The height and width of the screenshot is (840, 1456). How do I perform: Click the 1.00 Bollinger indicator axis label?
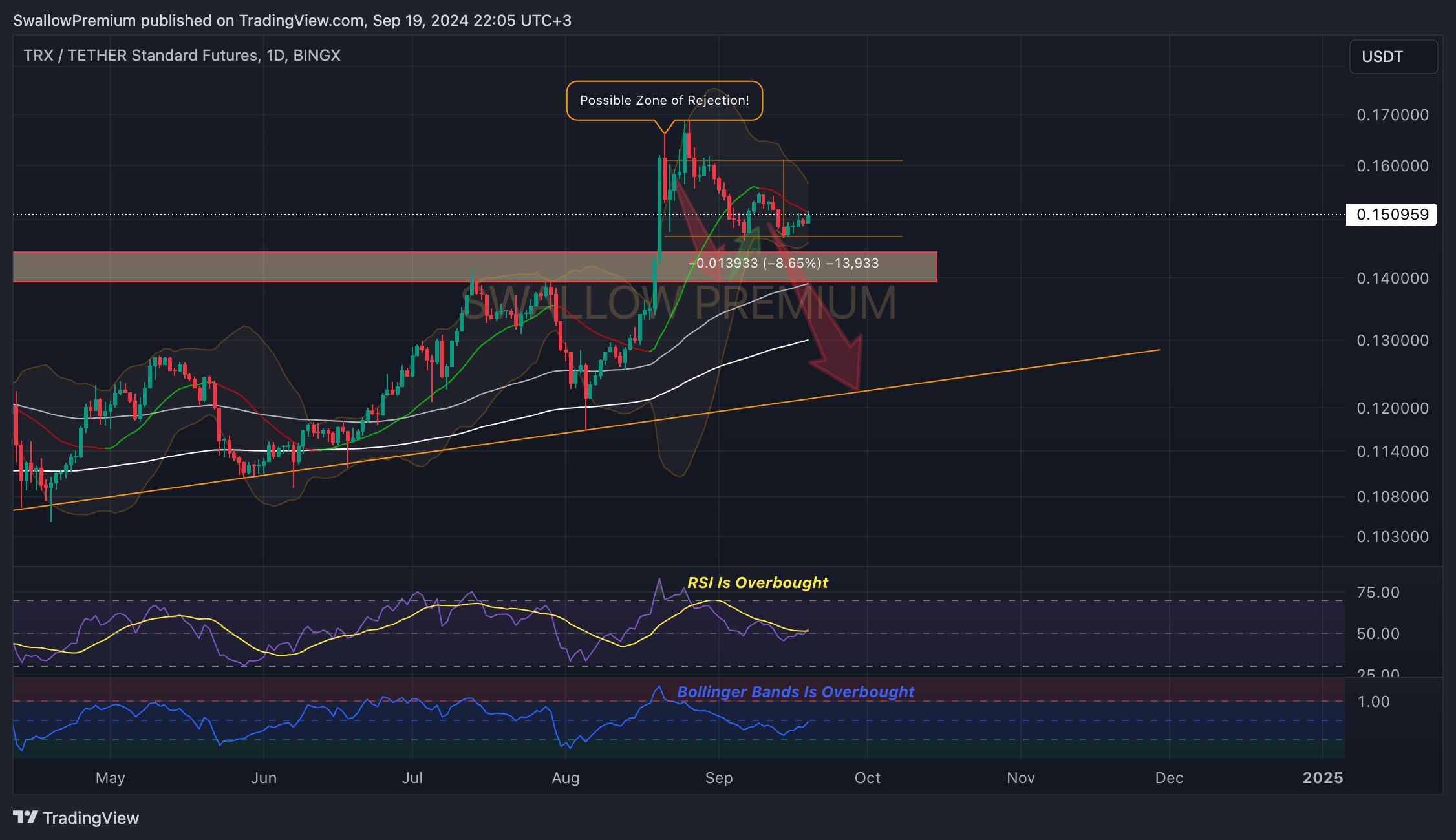(1373, 702)
